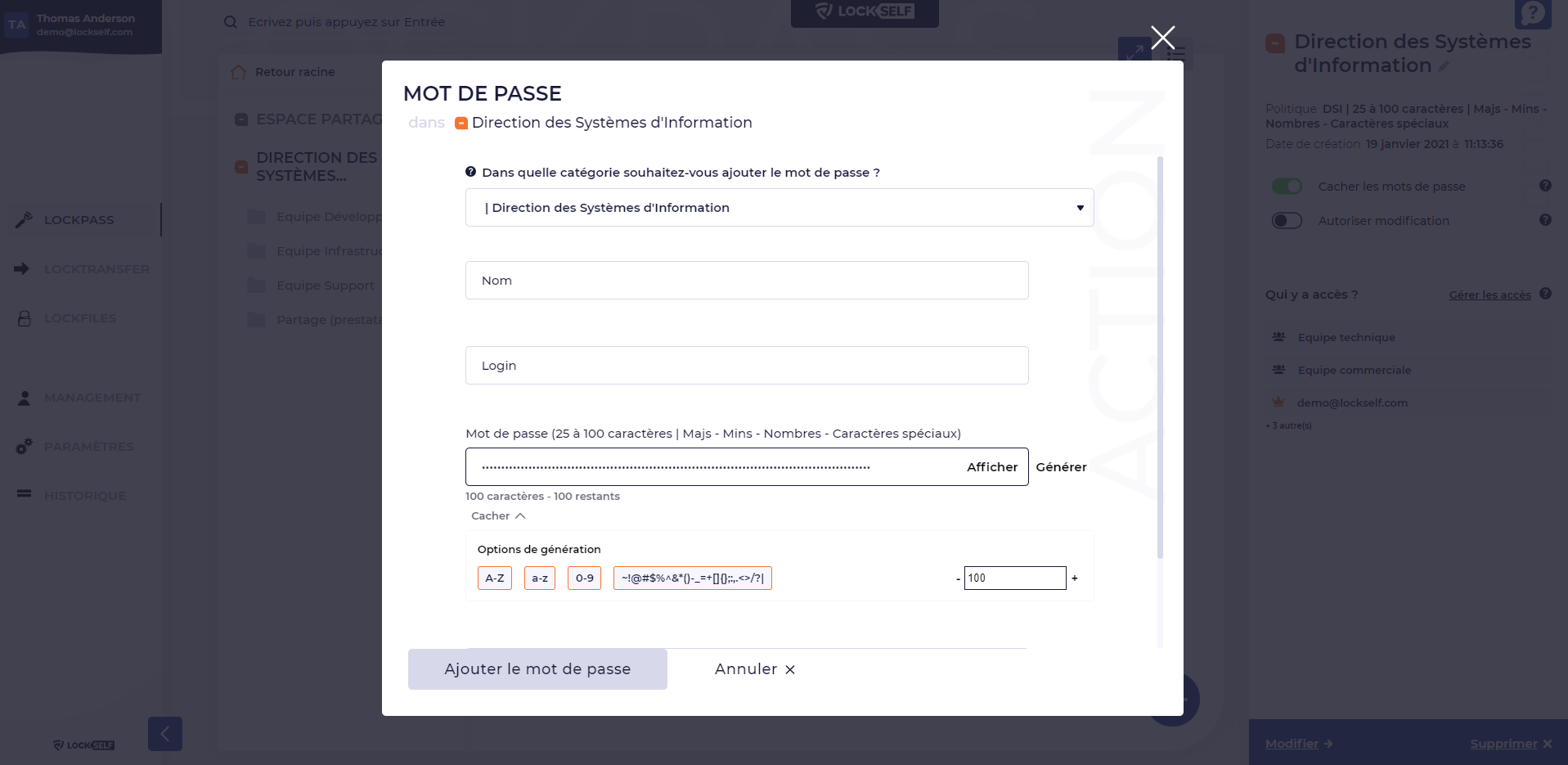Click the LockPass key icon

coord(24,219)
